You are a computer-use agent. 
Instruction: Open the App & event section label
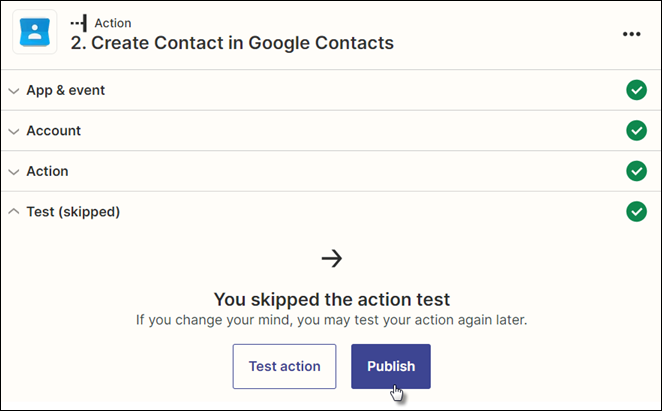click(65, 90)
